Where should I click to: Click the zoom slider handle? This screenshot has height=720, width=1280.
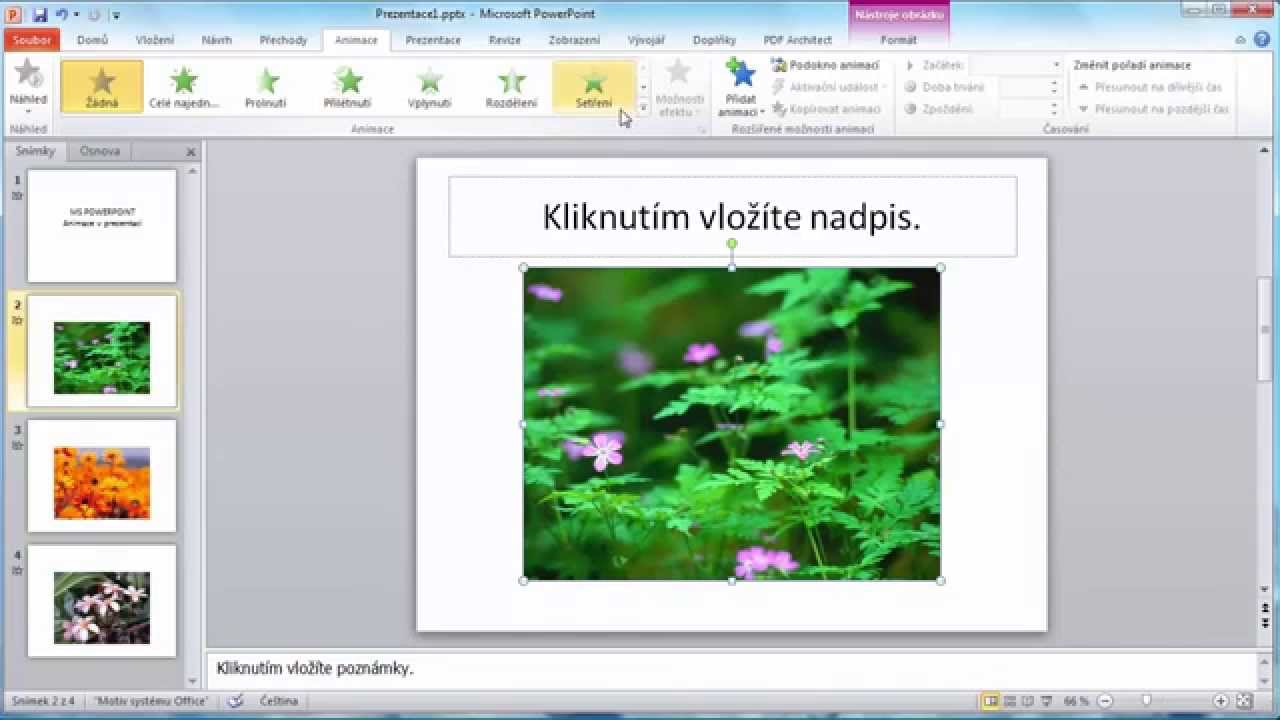tap(1147, 701)
